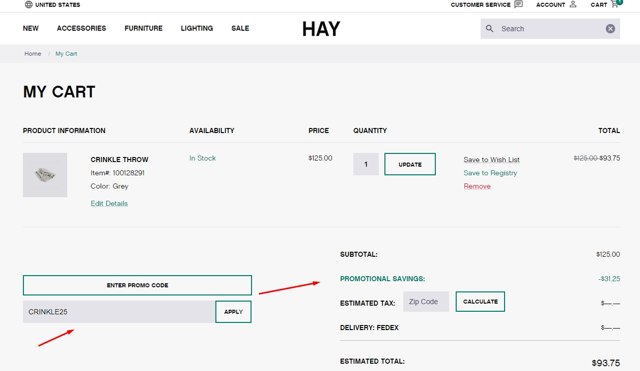Screen dimensions: 640x371
Task: Open Crinkle Throw product thumbnail
Action: tap(45, 175)
